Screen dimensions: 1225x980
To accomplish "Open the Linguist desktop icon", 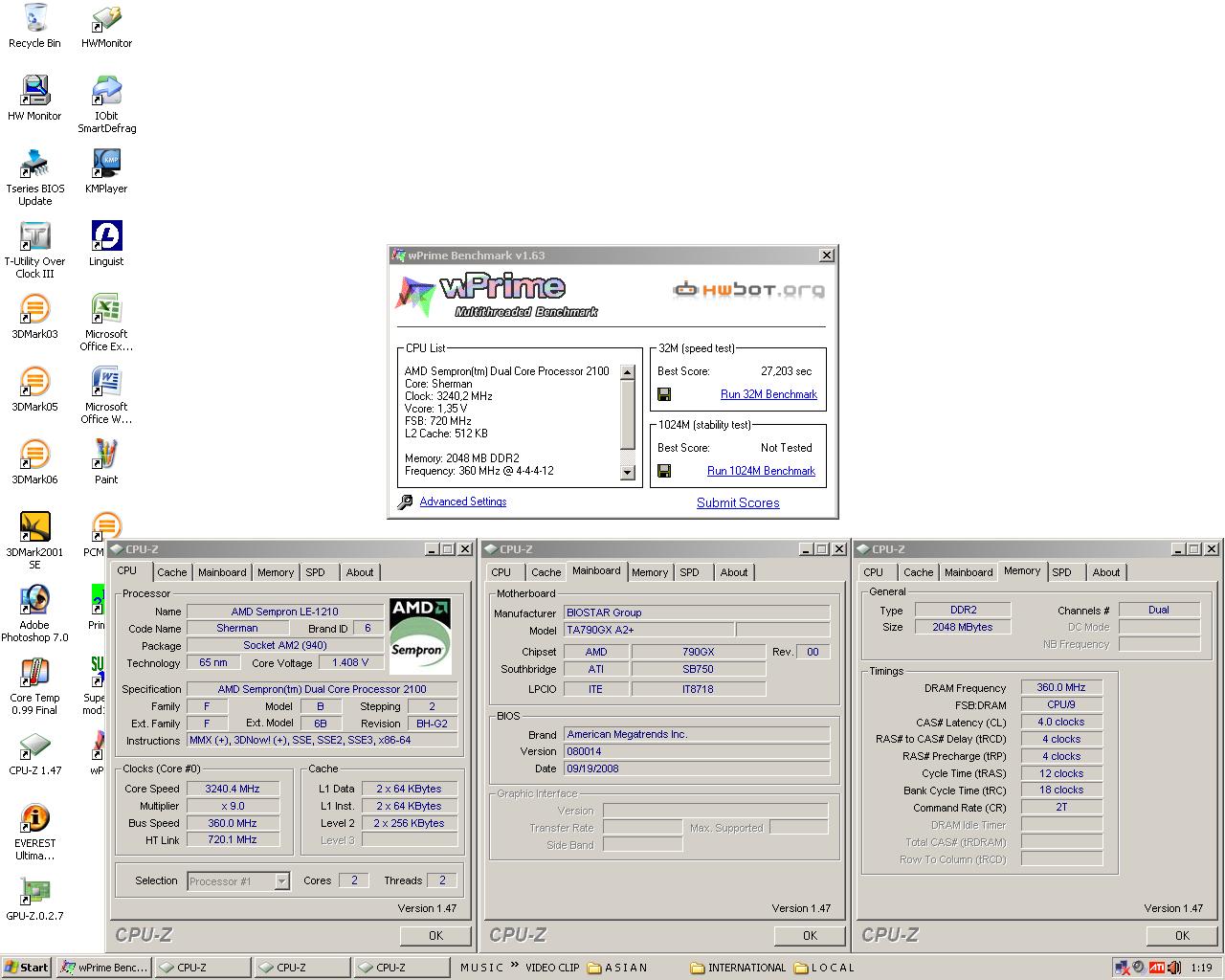I will pos(106,244).
